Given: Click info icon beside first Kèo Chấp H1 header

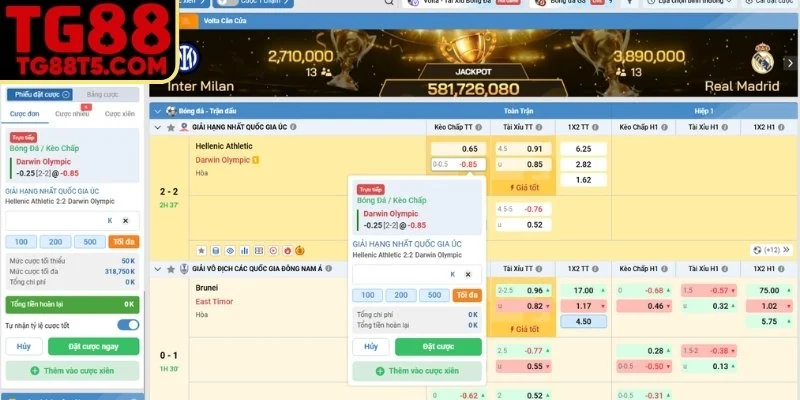Looking at the screenshot, I should 664,127.
